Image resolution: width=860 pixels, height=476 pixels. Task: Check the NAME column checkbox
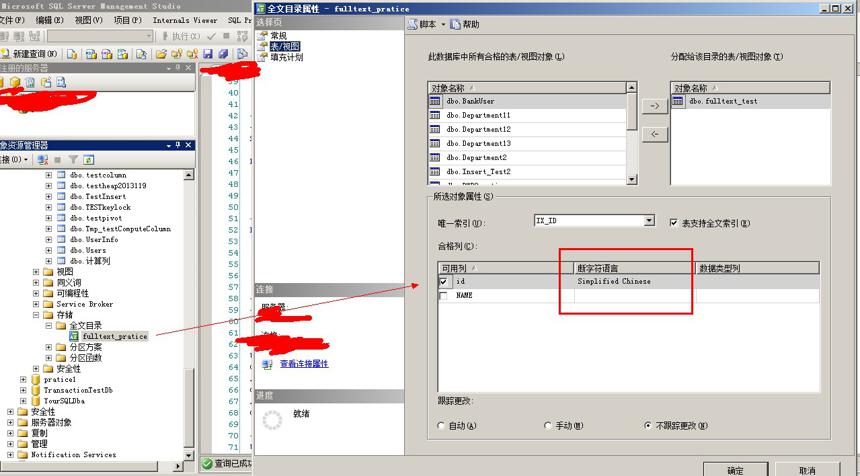pyautogui.click(x=443, y=296)
